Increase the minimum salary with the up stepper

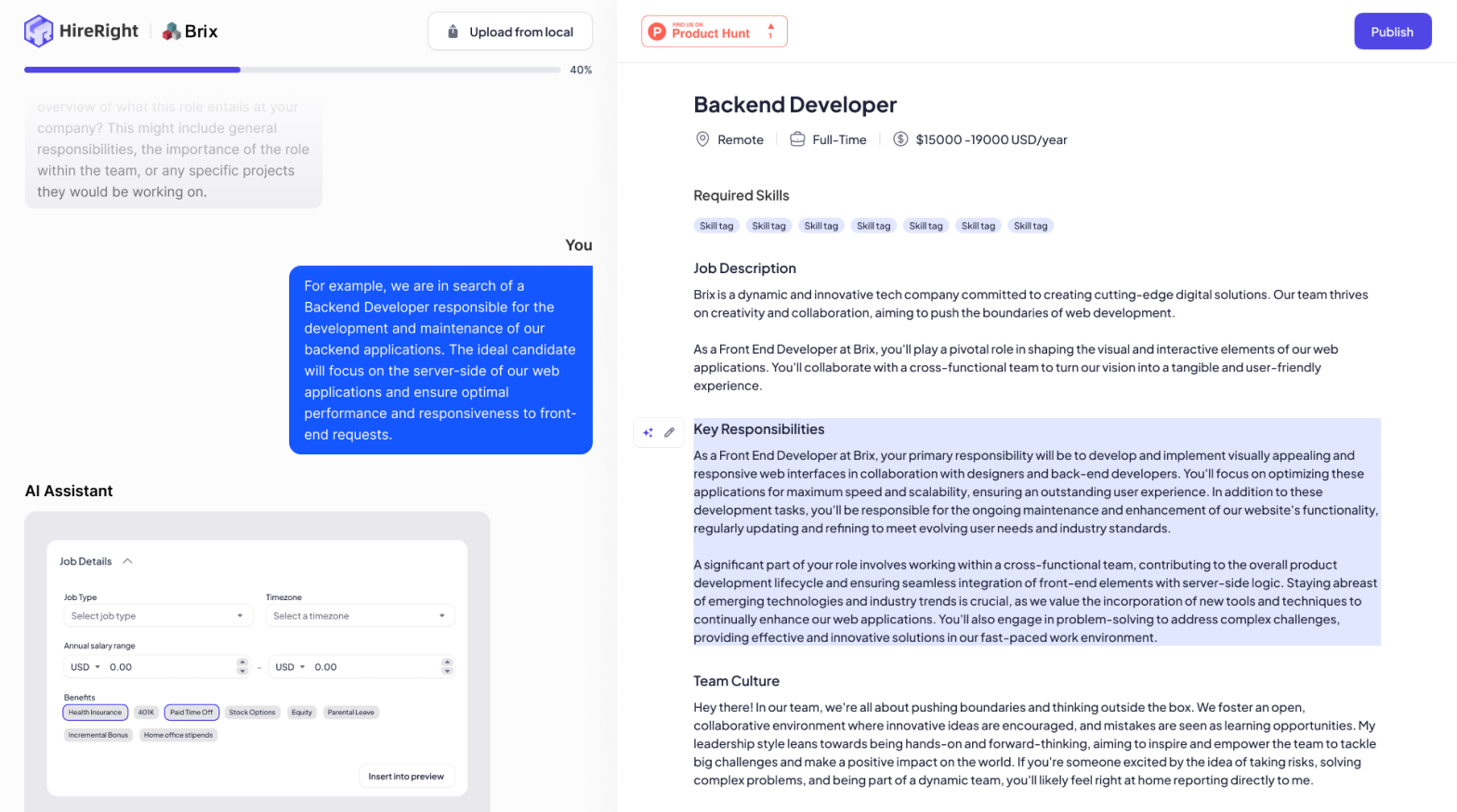tap(243, 662)
